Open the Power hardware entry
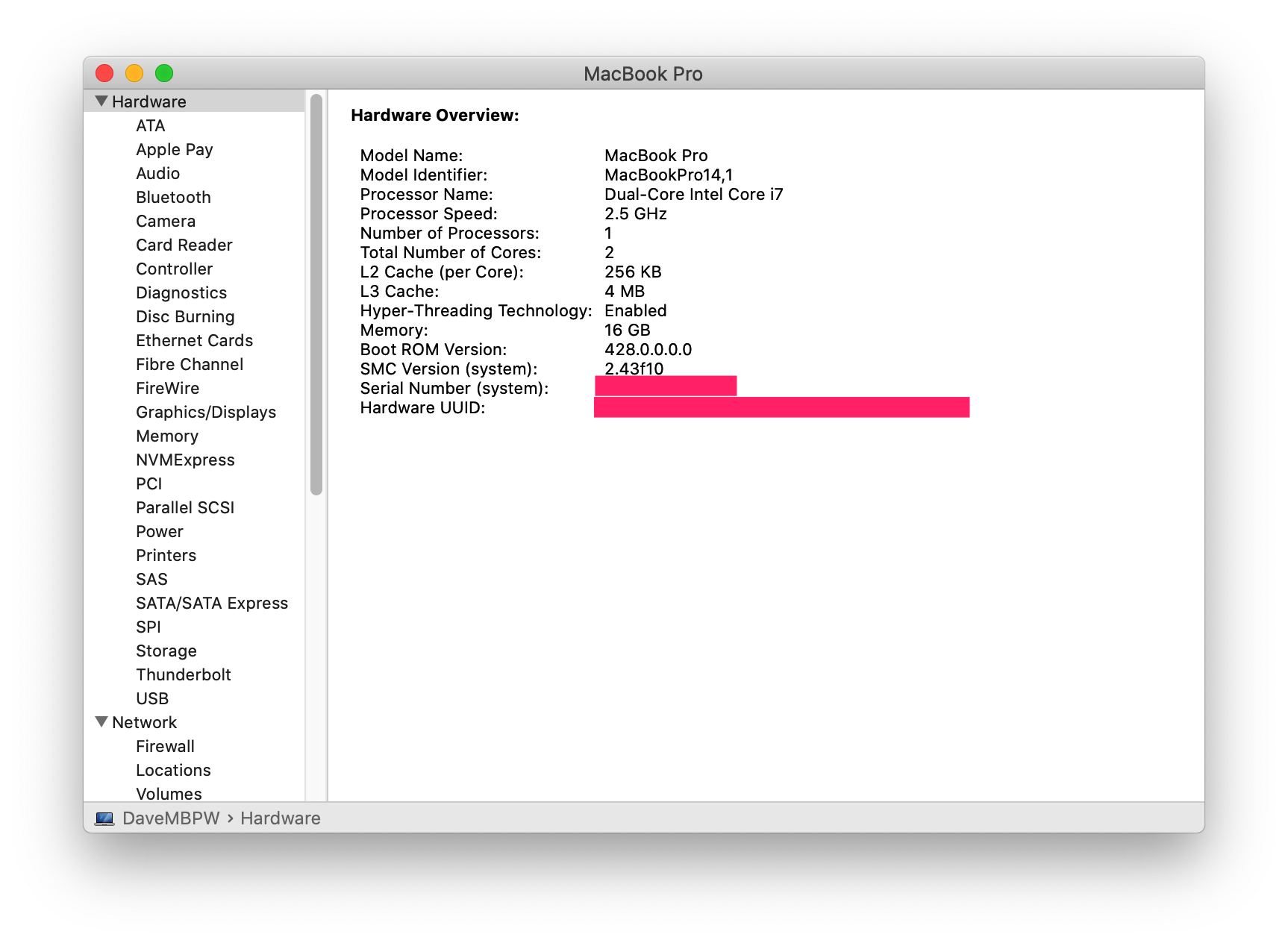1288x943 pixels. (159, 531)
